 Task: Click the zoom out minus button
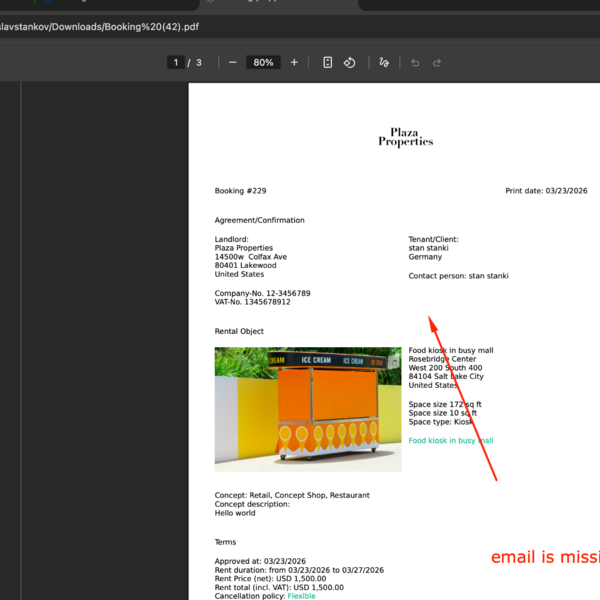(233, 62)
